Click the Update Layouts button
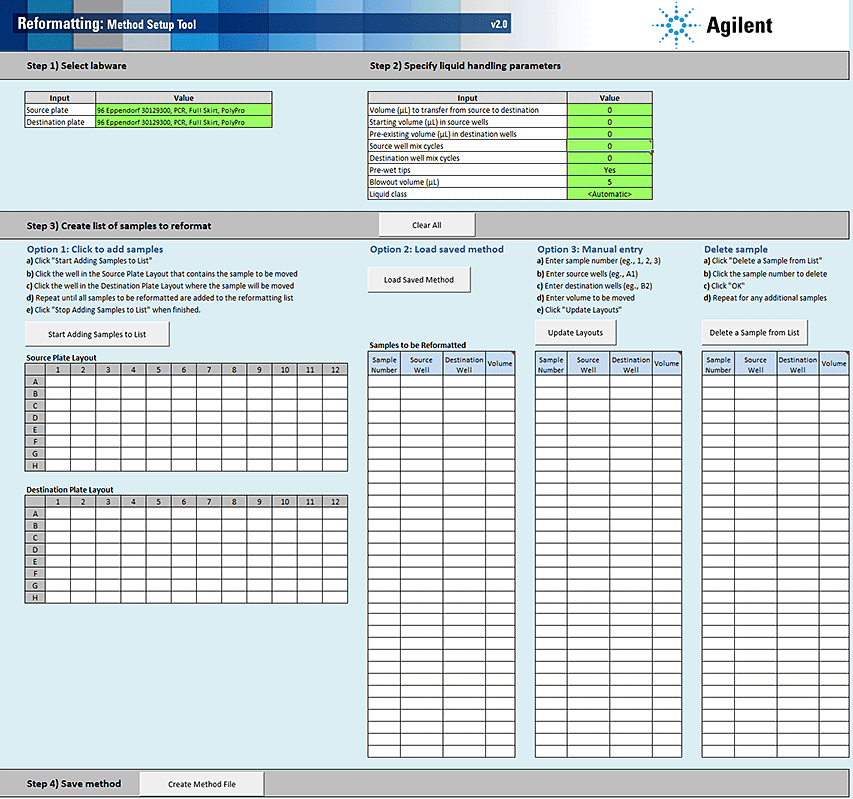The width and height of the screenshot is (853, 799). pos(575,332)
